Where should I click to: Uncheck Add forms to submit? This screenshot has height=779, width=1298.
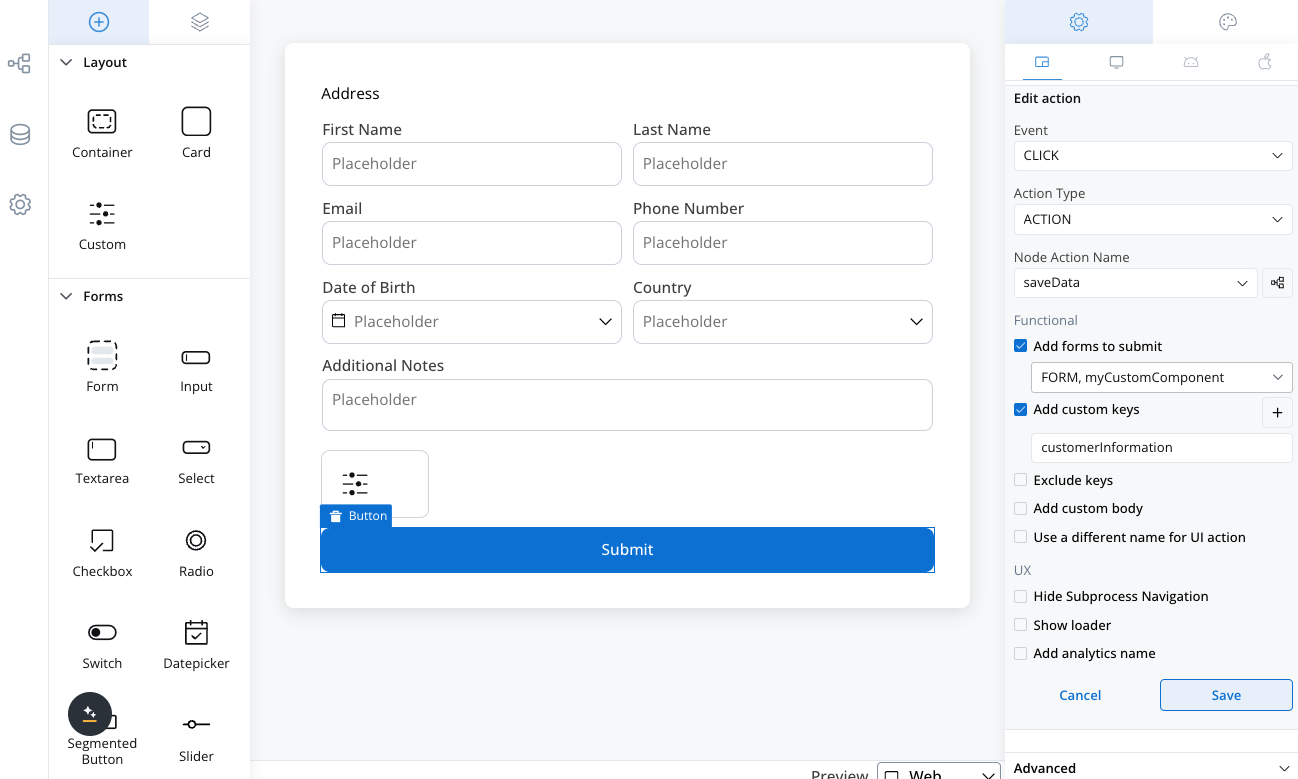click(x=1020, y=346)
